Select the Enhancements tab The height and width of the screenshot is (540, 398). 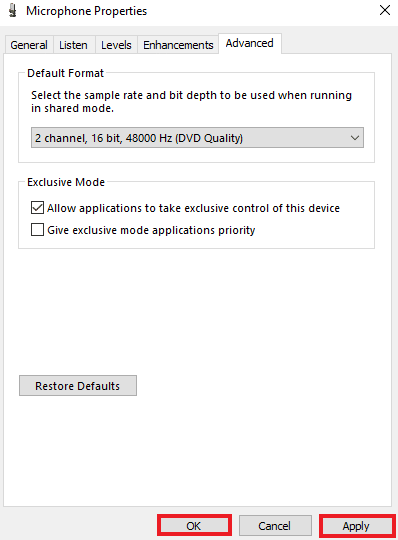tap(178, 45)
